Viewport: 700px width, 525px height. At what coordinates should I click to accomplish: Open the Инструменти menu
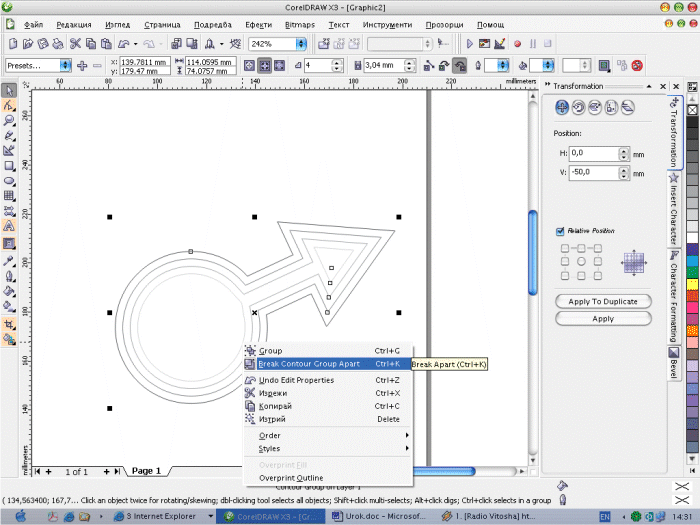pos(387,25)
